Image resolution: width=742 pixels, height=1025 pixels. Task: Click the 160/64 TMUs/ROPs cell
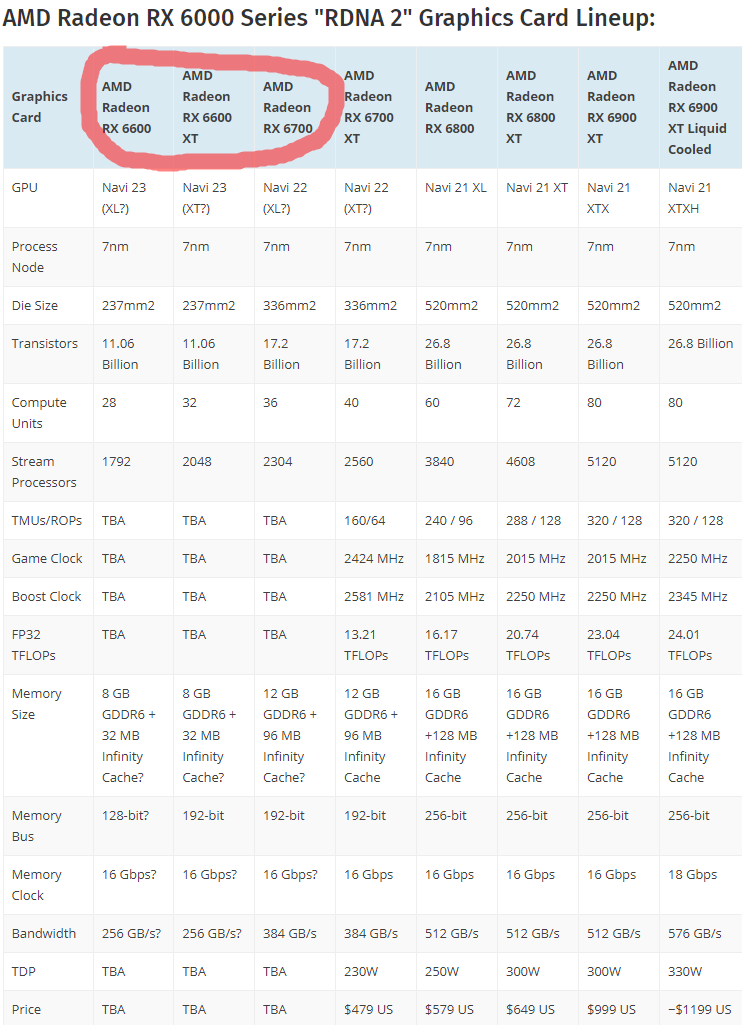[x=365, y=520]
